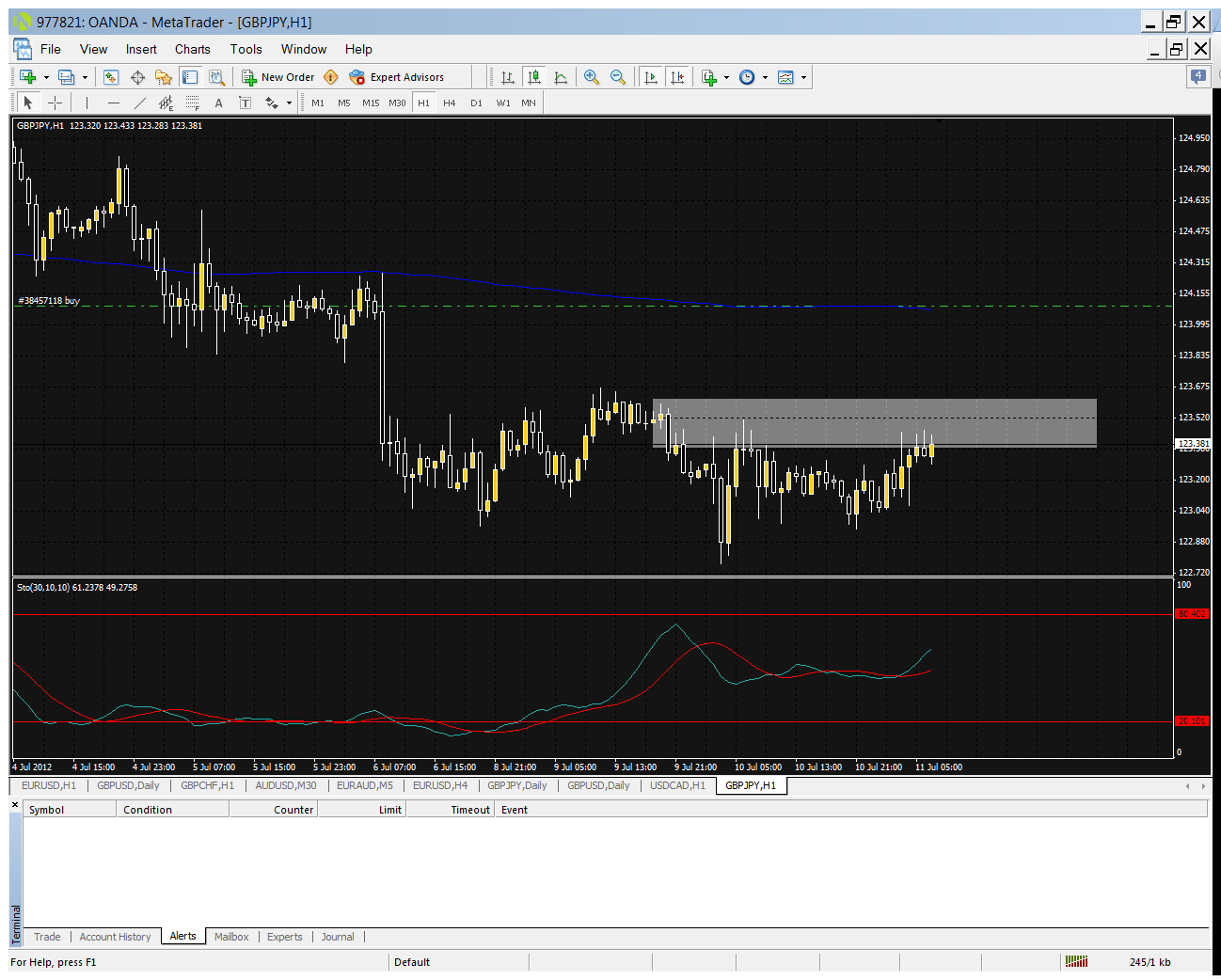Draw a horizontal line tool
Viewport: 1221px width, 980px height.
[x=114, y=103]
